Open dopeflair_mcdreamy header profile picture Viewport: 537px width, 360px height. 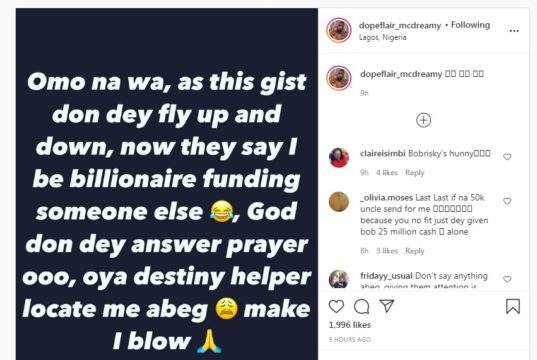[x=339, y=30]
